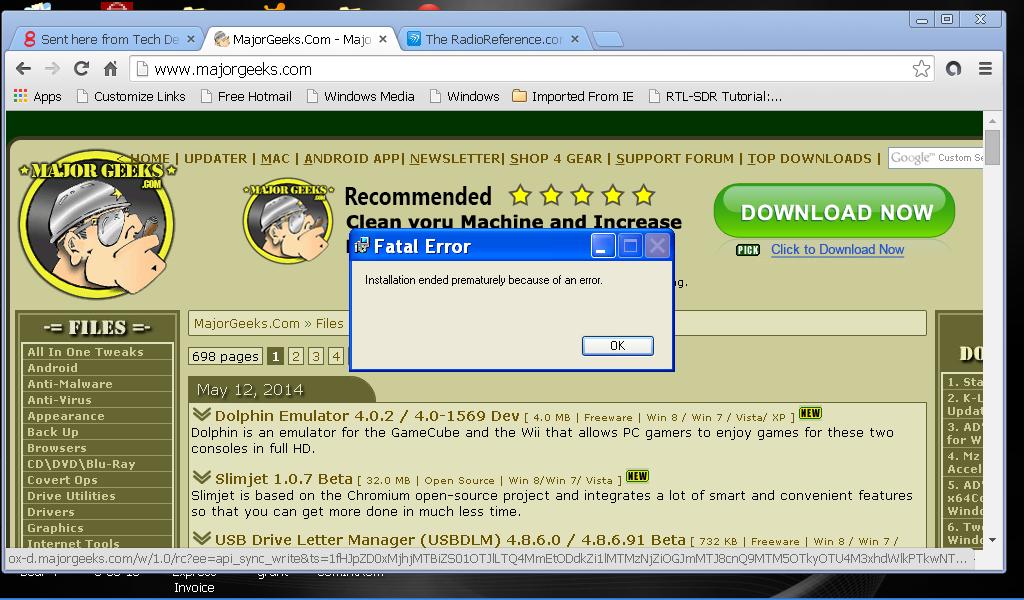Click the Google Custom Search box
Viewport: 1024px width, 600px height.
(935, 158)
